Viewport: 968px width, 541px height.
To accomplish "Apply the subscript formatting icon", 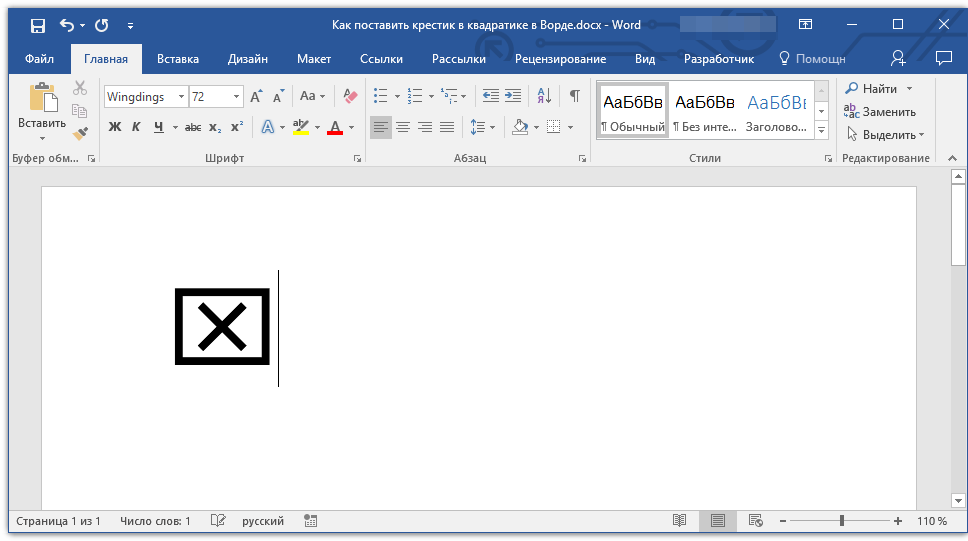I will tap(215, 127).
